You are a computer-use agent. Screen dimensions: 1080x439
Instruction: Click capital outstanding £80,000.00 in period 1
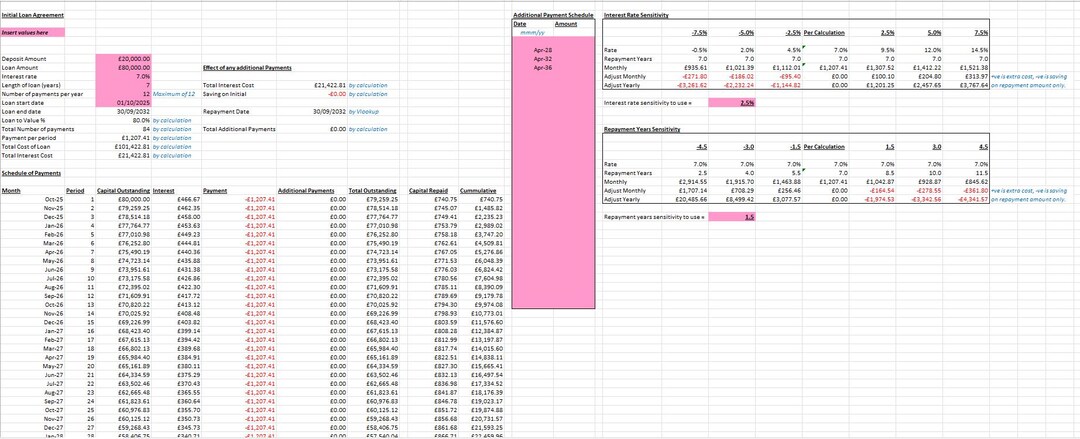[x=134, y=199]
